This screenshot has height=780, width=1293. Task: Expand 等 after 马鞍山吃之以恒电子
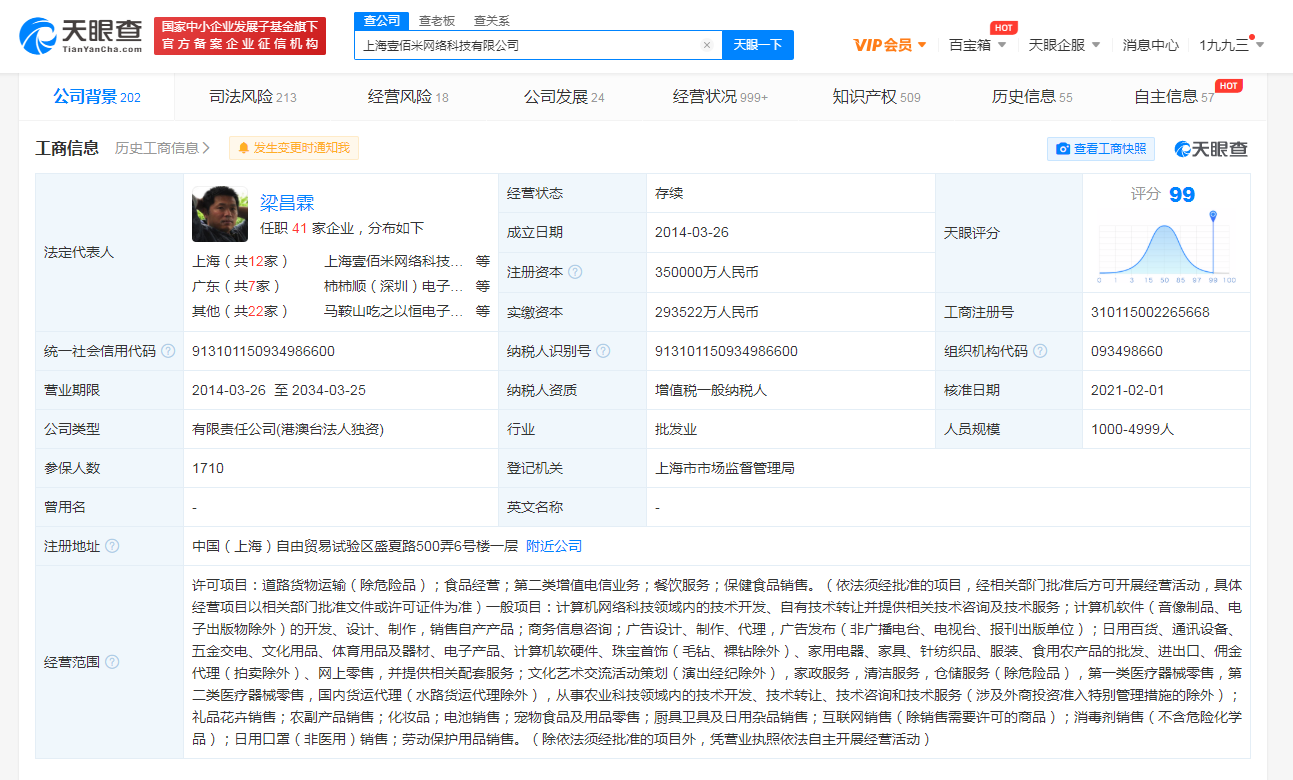tap(483, 311)
